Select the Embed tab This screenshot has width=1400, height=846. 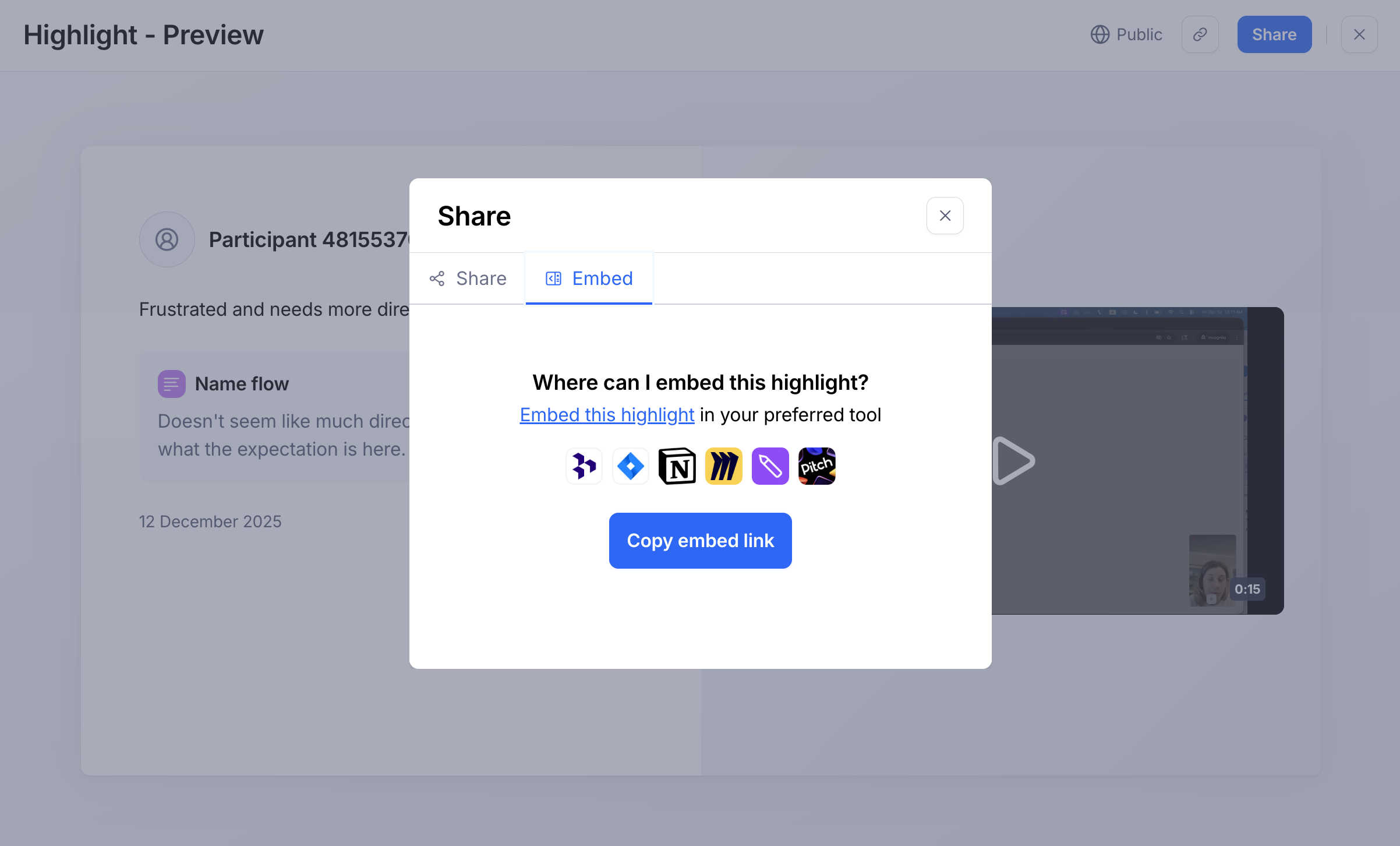tap(589, 279)
